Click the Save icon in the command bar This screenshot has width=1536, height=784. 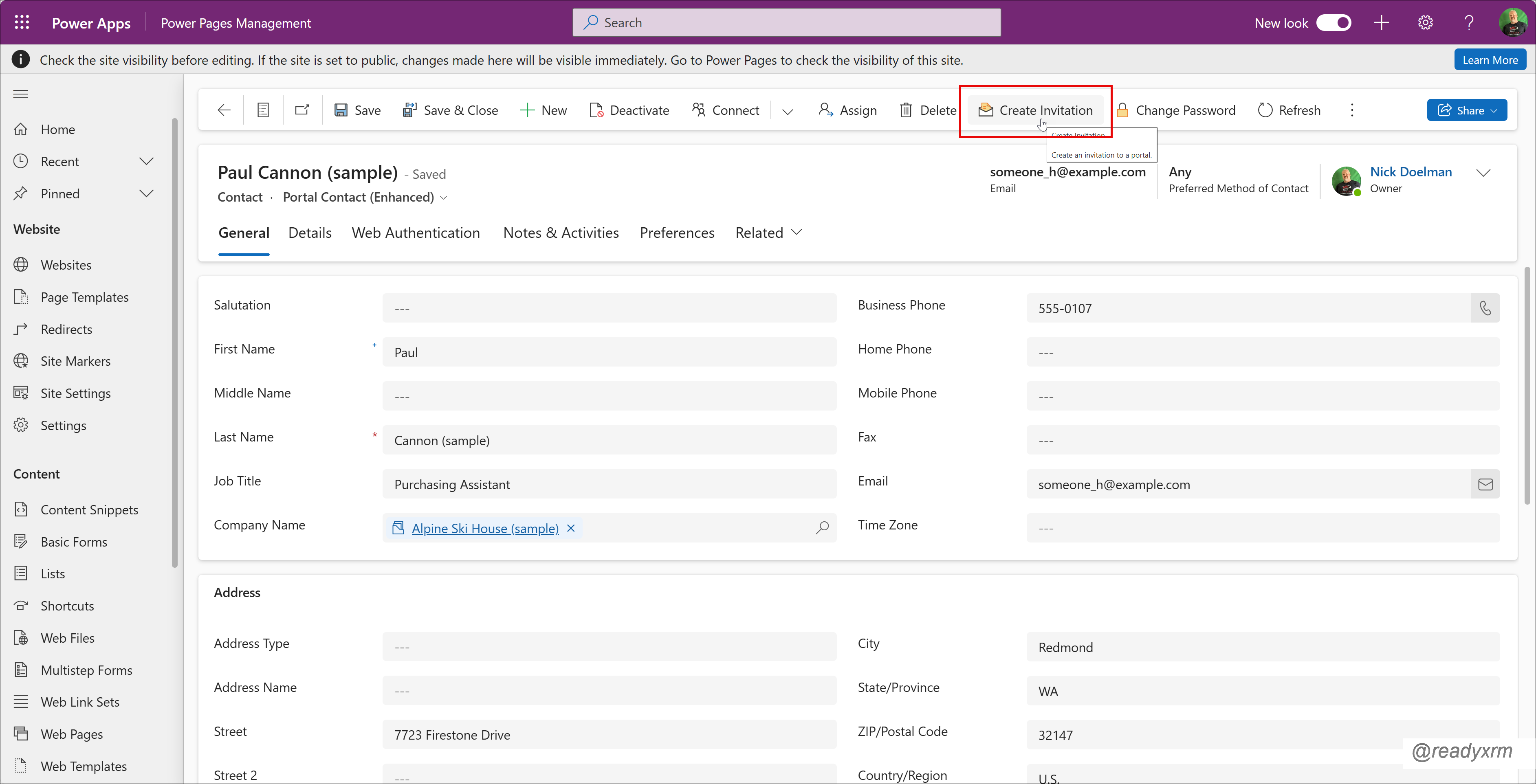342,110
